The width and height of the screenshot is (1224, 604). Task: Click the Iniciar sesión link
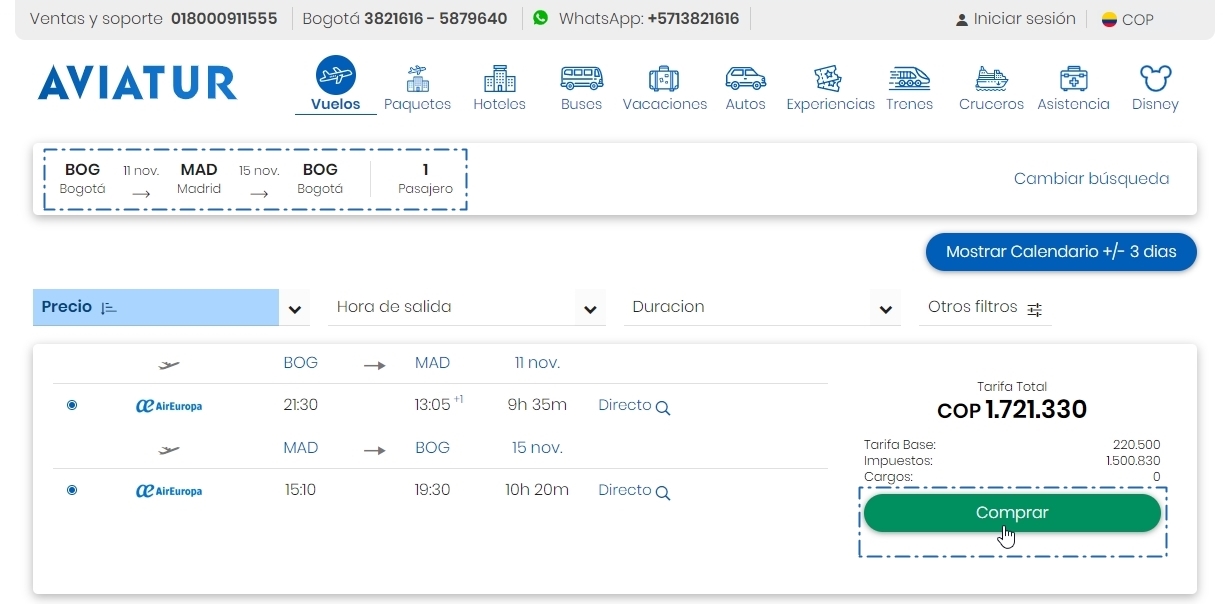click(x=1024, y=19)
